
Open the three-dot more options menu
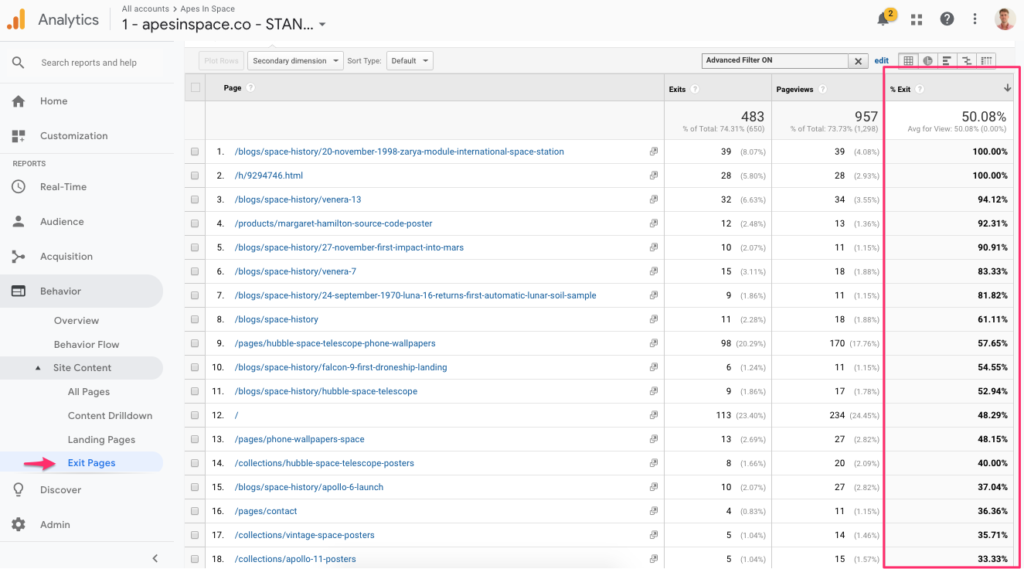[974, 19]
